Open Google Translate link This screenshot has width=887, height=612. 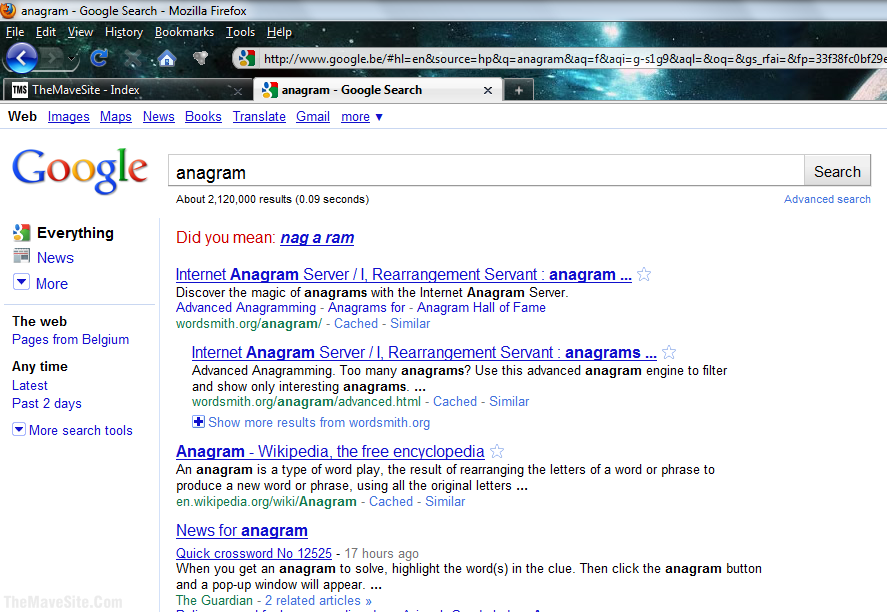click(x=259, y=117)
